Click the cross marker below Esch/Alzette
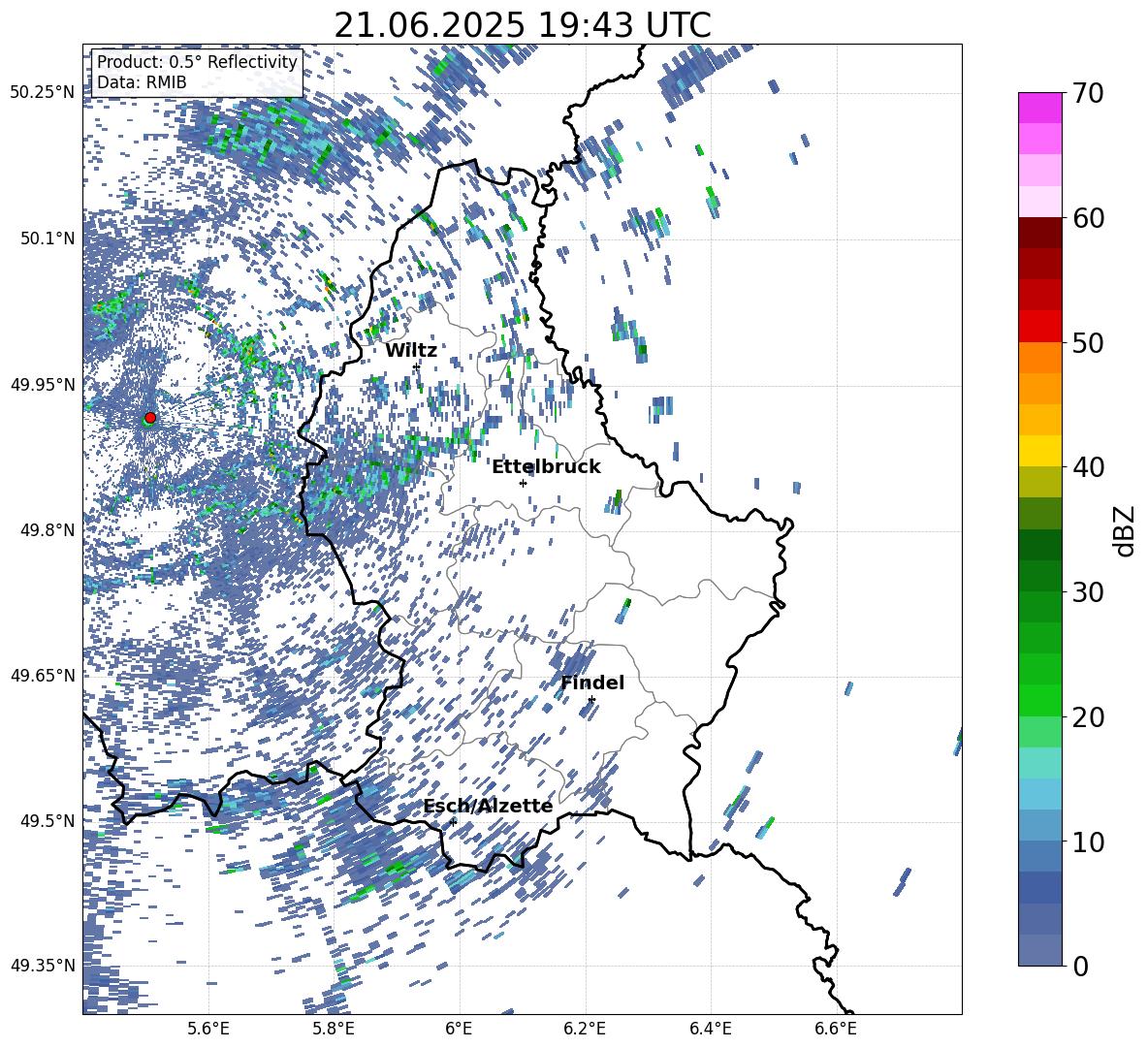The height and width of the screenshot is (1048, 1148). tap(453, 822)
